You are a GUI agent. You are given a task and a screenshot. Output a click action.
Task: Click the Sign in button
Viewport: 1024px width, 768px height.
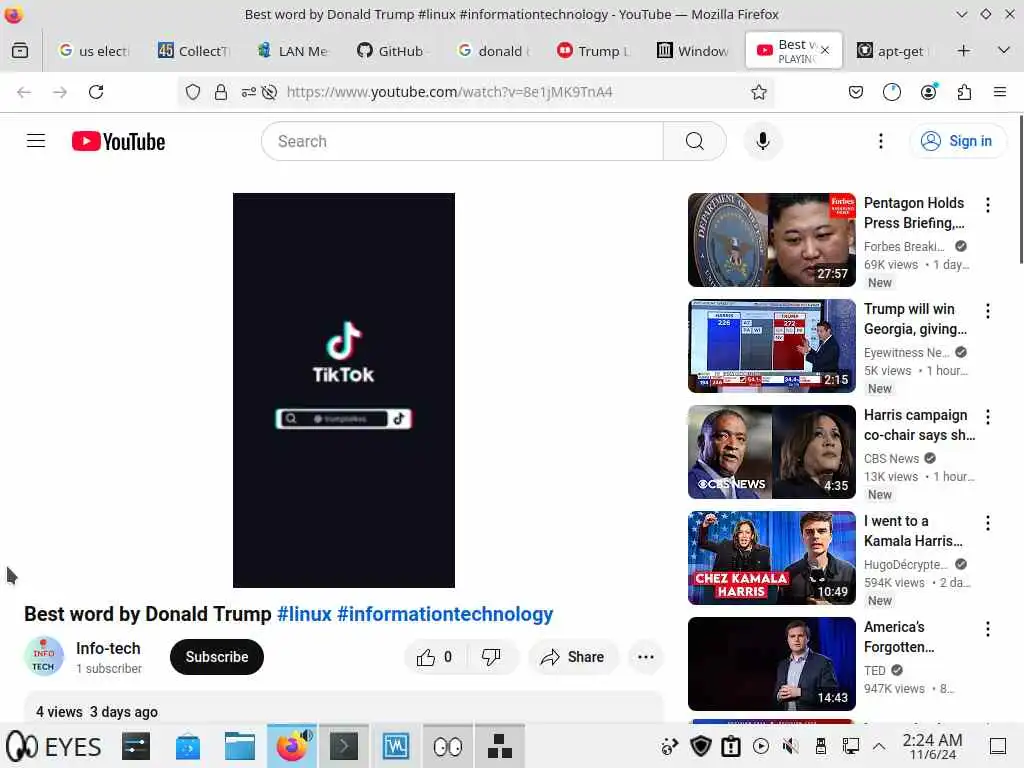click(957, 141)
